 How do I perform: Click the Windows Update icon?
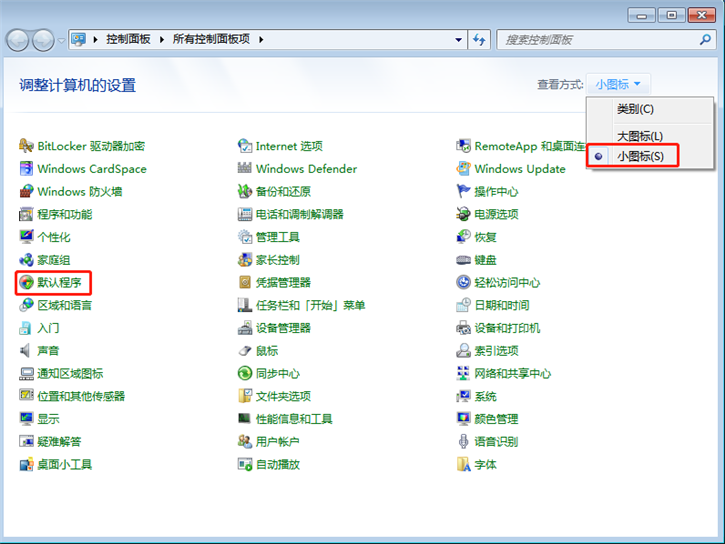464,169
